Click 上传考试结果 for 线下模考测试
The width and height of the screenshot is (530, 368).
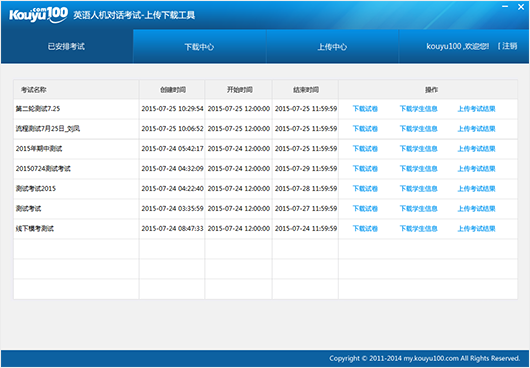pyautogui.click(x=476, y=228)
